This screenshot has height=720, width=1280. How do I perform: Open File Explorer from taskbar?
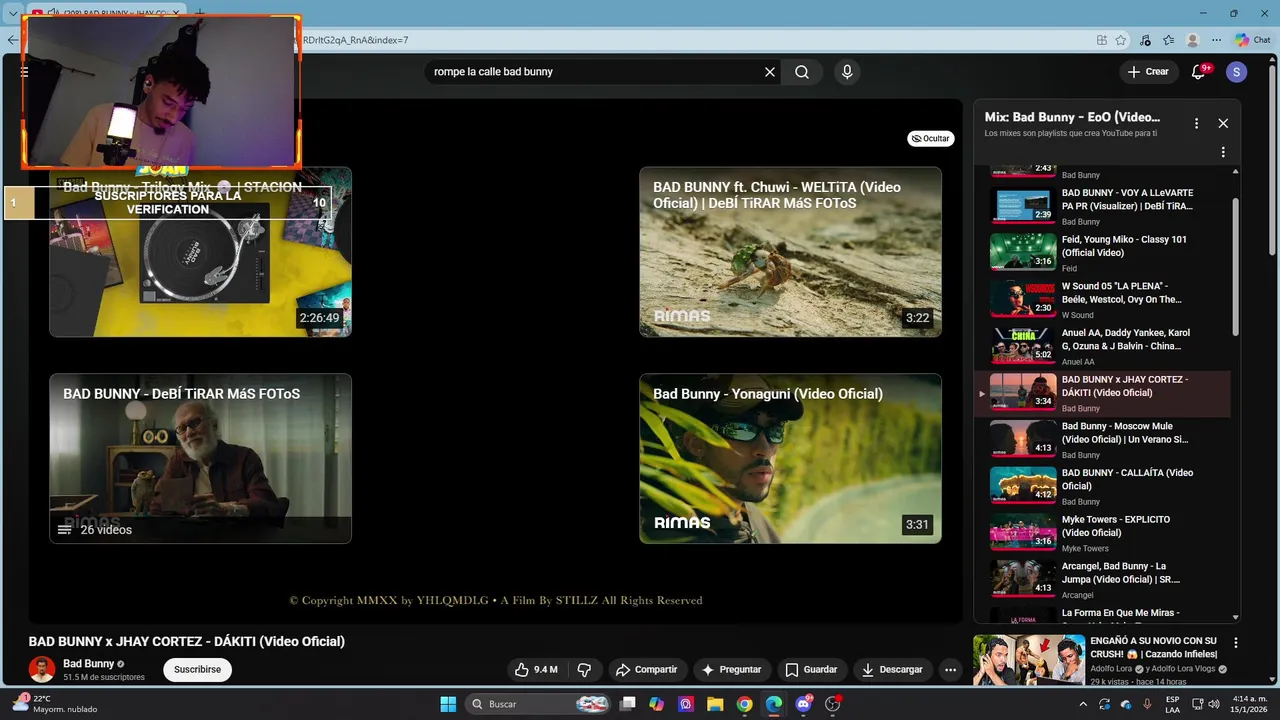(x=715, y=704)
